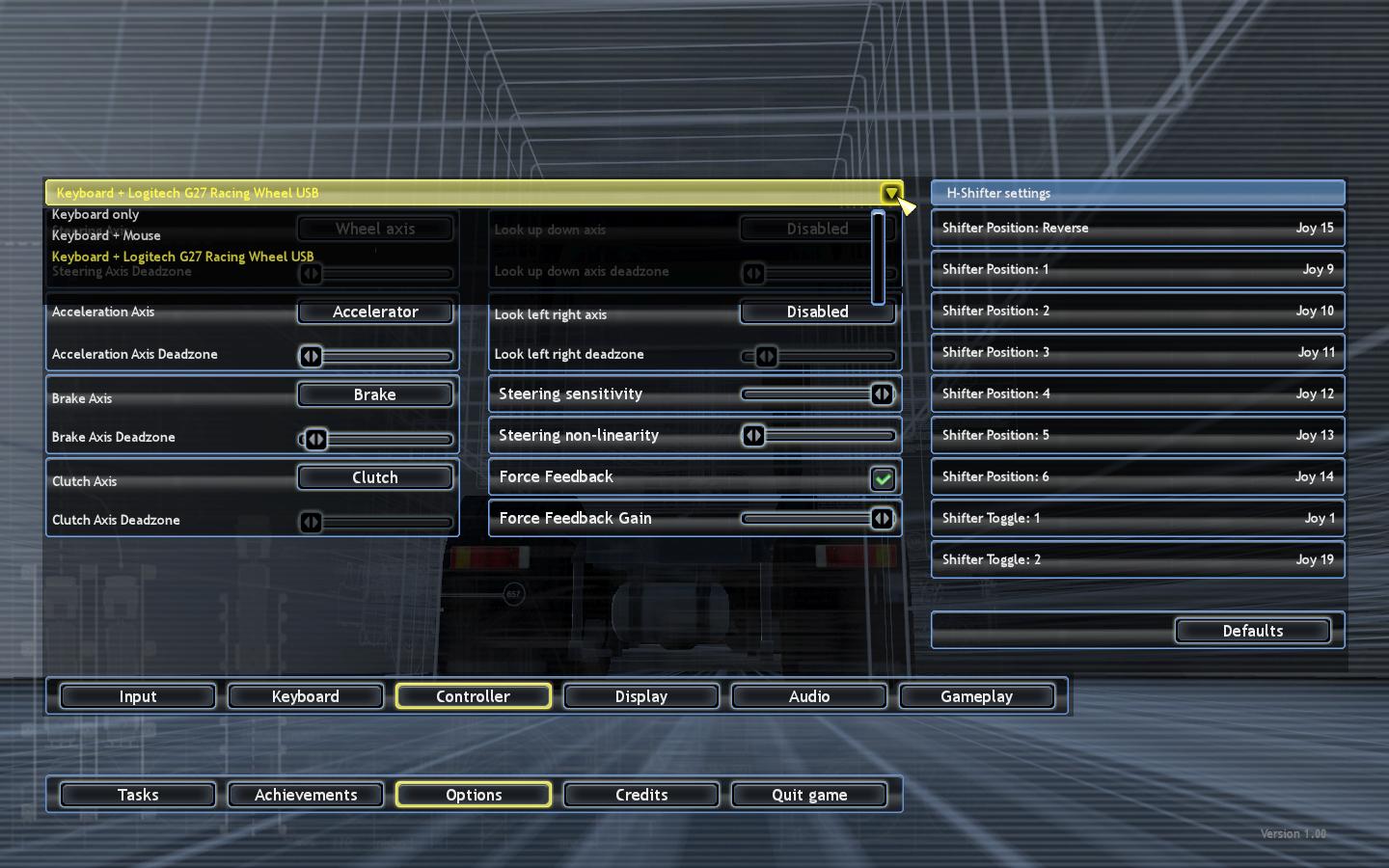The width and height of the screenshot is (1389, 868).
Task: Click the Steering sensitivity slider handle
Action: (882, 393)
